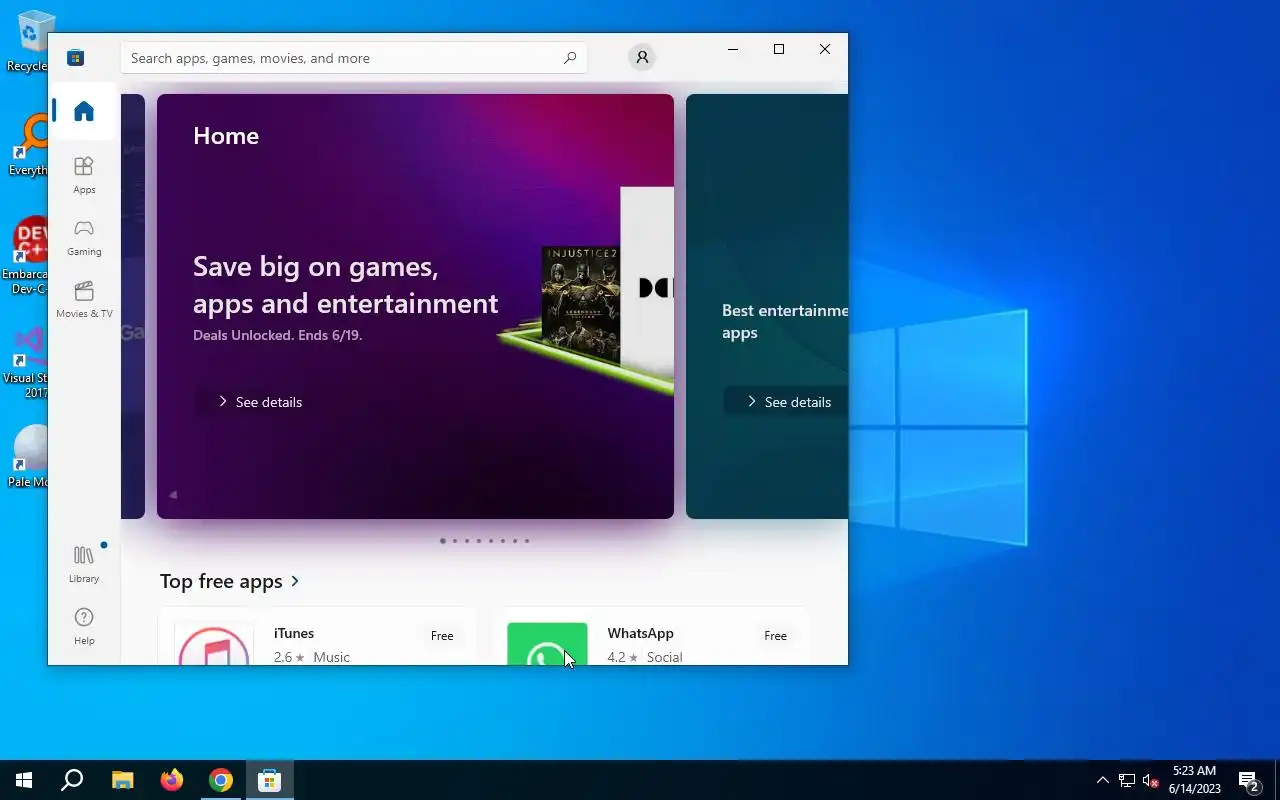Click the Free button for iTunes
The image size is (1280, 800).
[x=442, y=636]
